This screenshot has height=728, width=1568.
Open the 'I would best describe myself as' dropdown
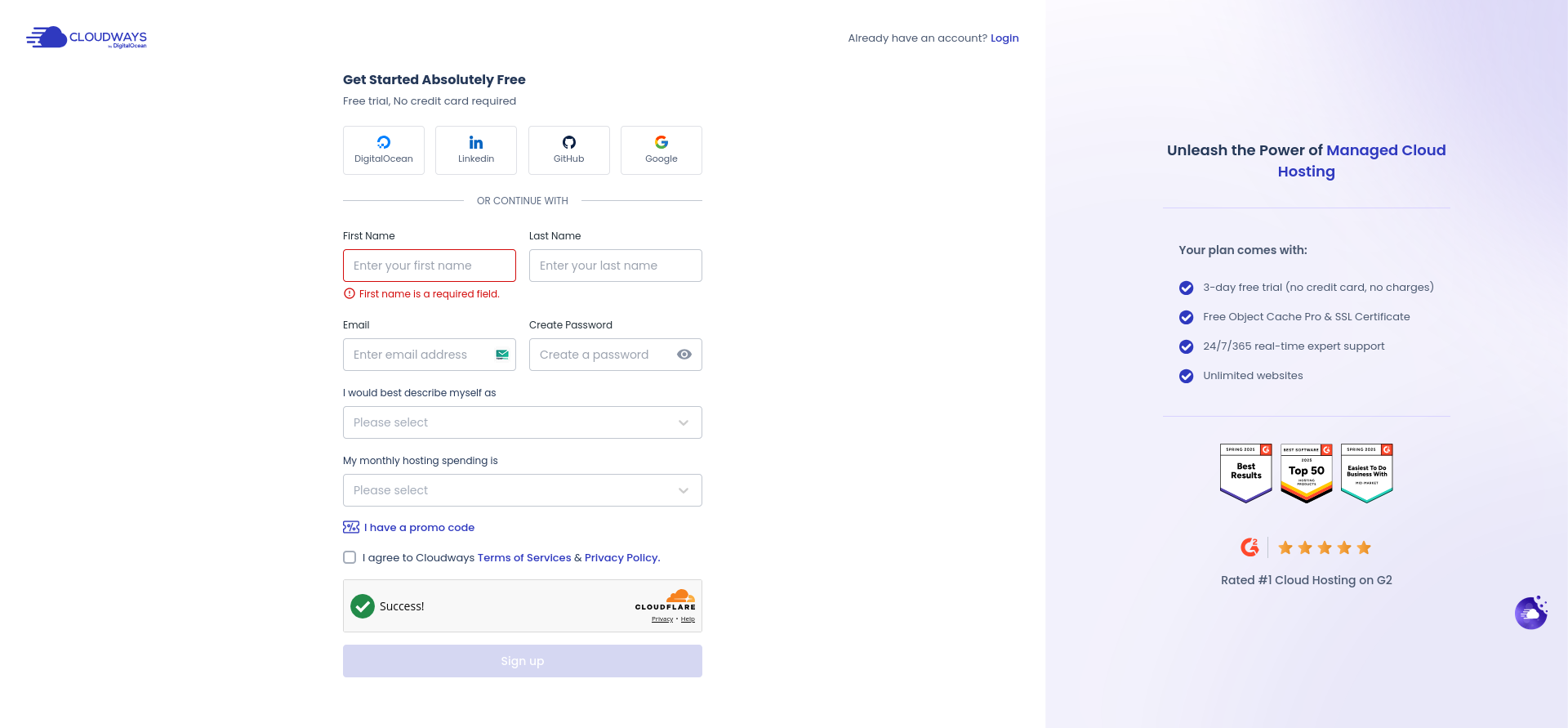(523, 422)
